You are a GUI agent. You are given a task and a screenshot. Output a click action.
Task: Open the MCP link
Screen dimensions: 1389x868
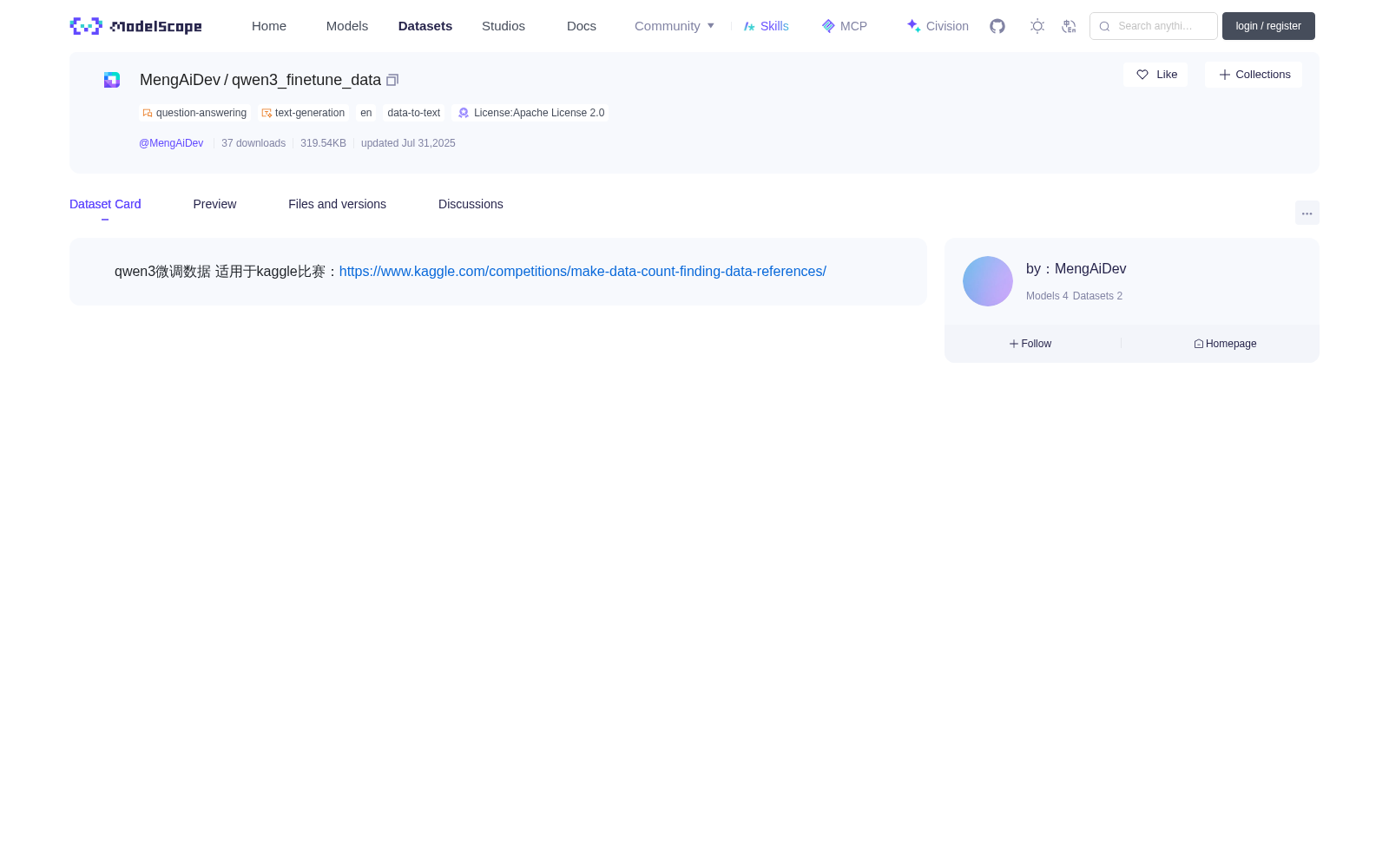(845, 26)
